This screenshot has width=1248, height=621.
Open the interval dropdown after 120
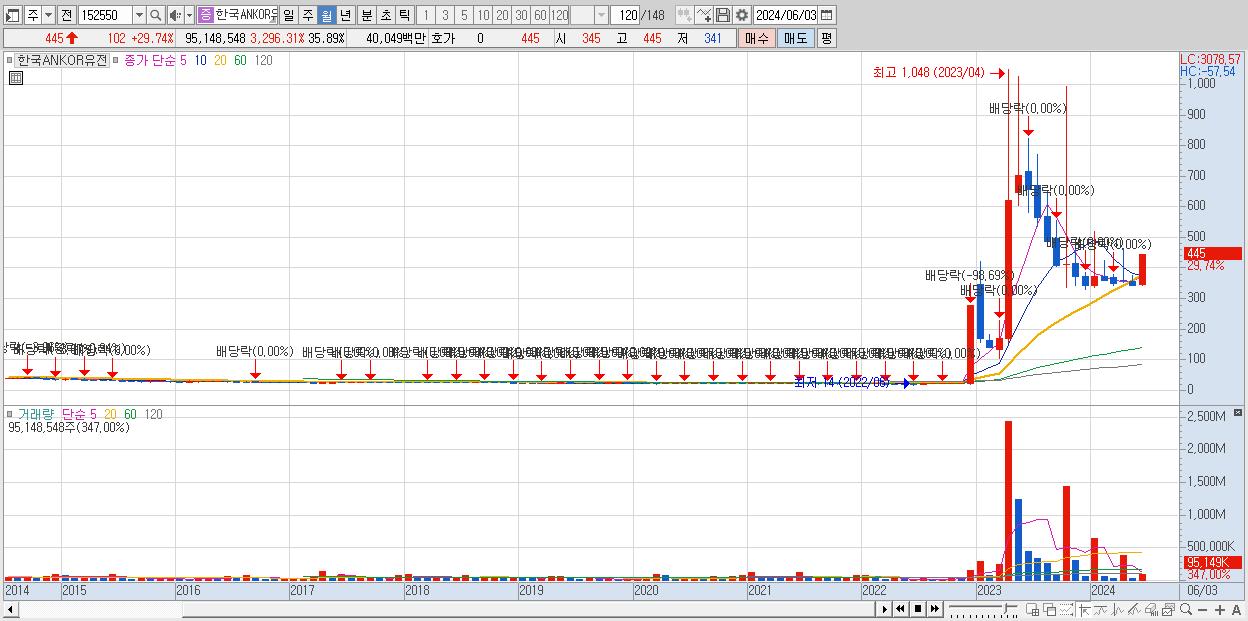click(601, 15)
